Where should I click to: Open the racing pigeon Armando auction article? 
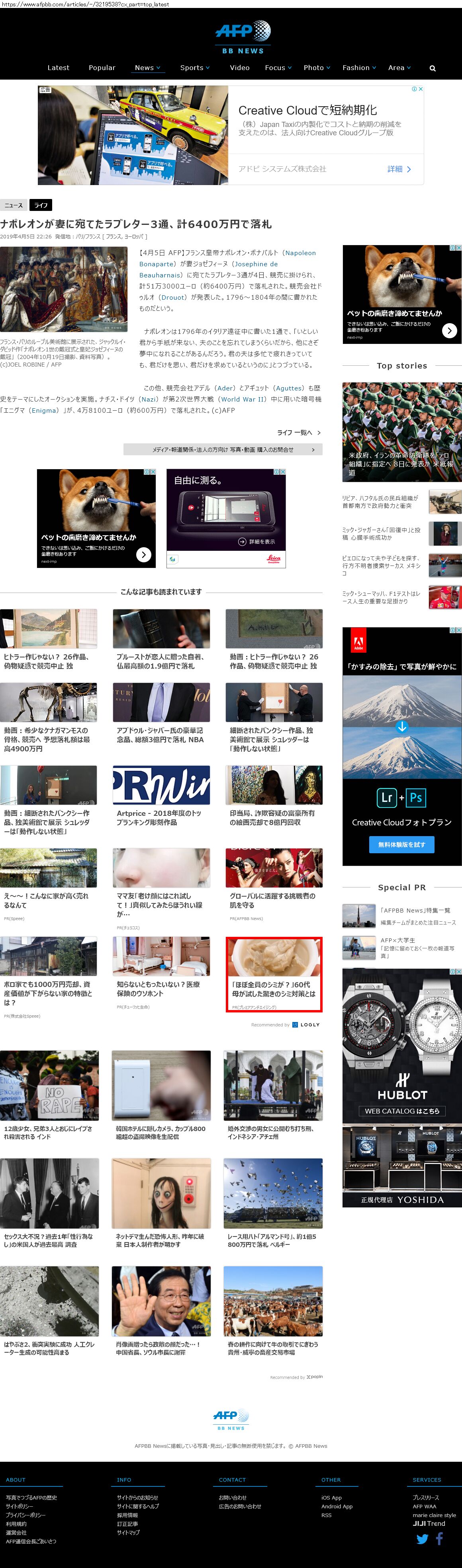pyautogui.click(x=273, y=1203)
